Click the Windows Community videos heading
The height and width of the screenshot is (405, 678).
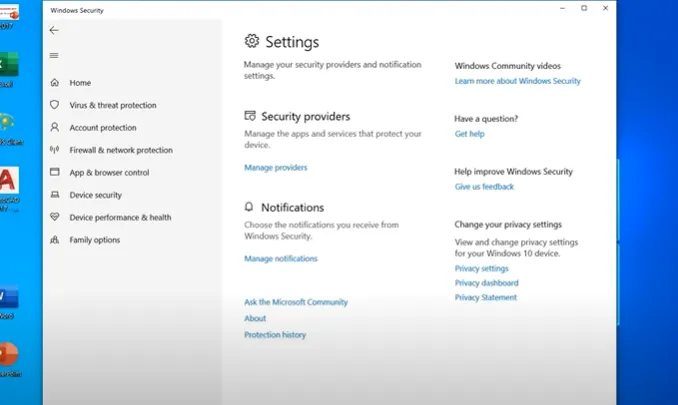coord(508,66)
